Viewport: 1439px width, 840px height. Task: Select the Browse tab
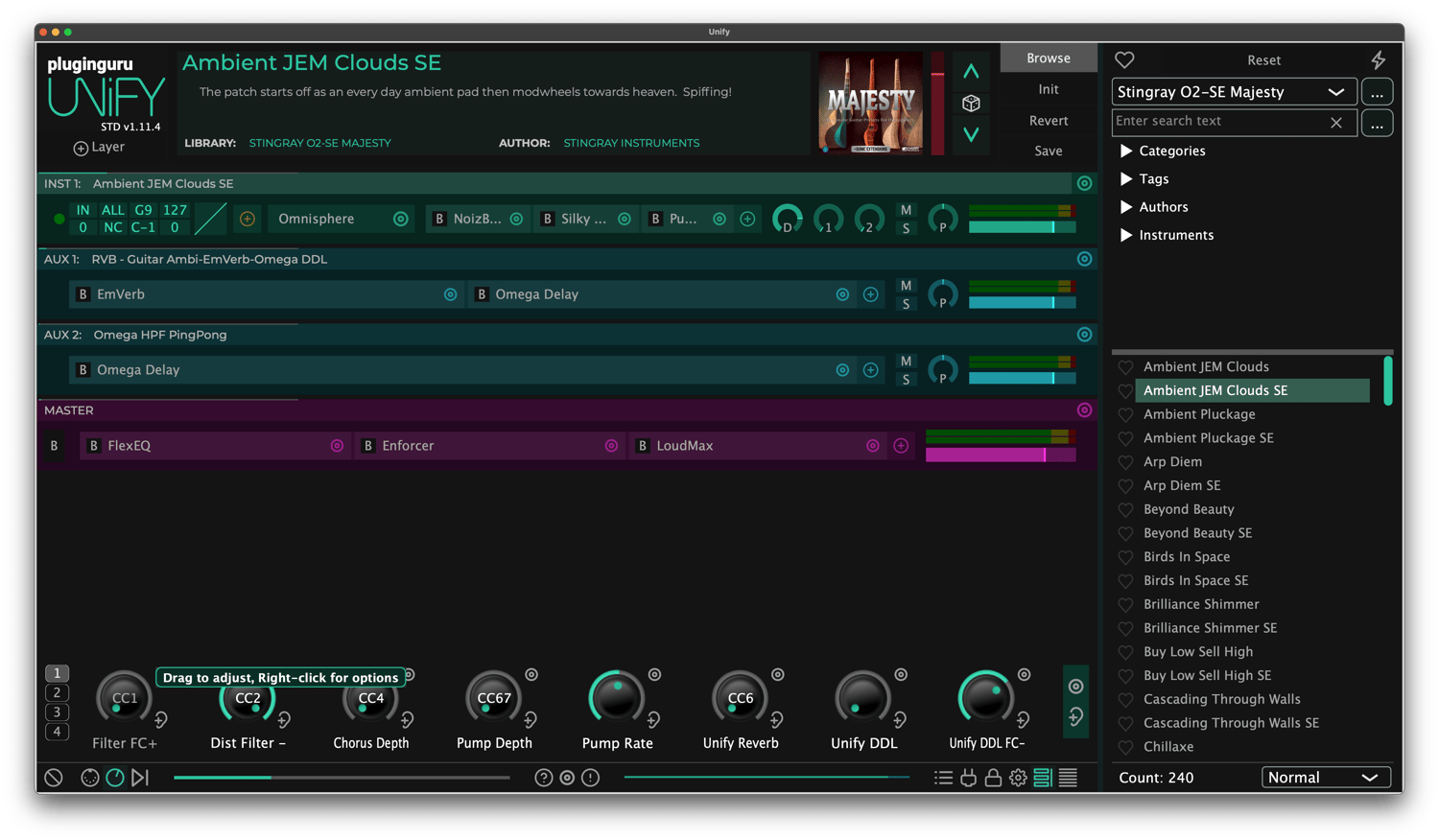point(1049,58)
